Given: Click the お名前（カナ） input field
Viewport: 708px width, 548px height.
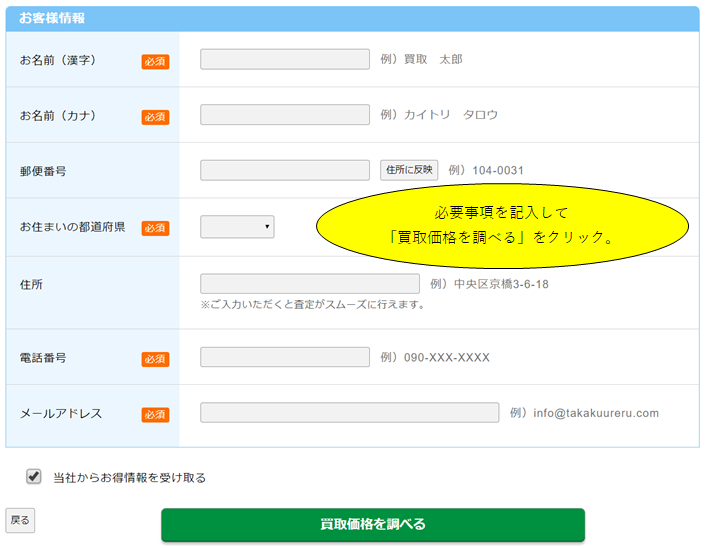Looking at the screenshot, I should tap(285, 115).
